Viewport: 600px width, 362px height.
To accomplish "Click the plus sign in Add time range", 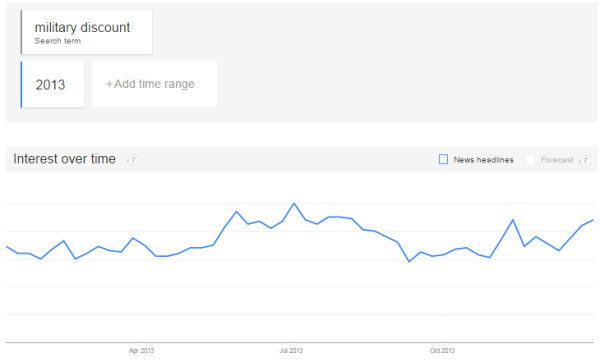I will (x=109, y=84).
